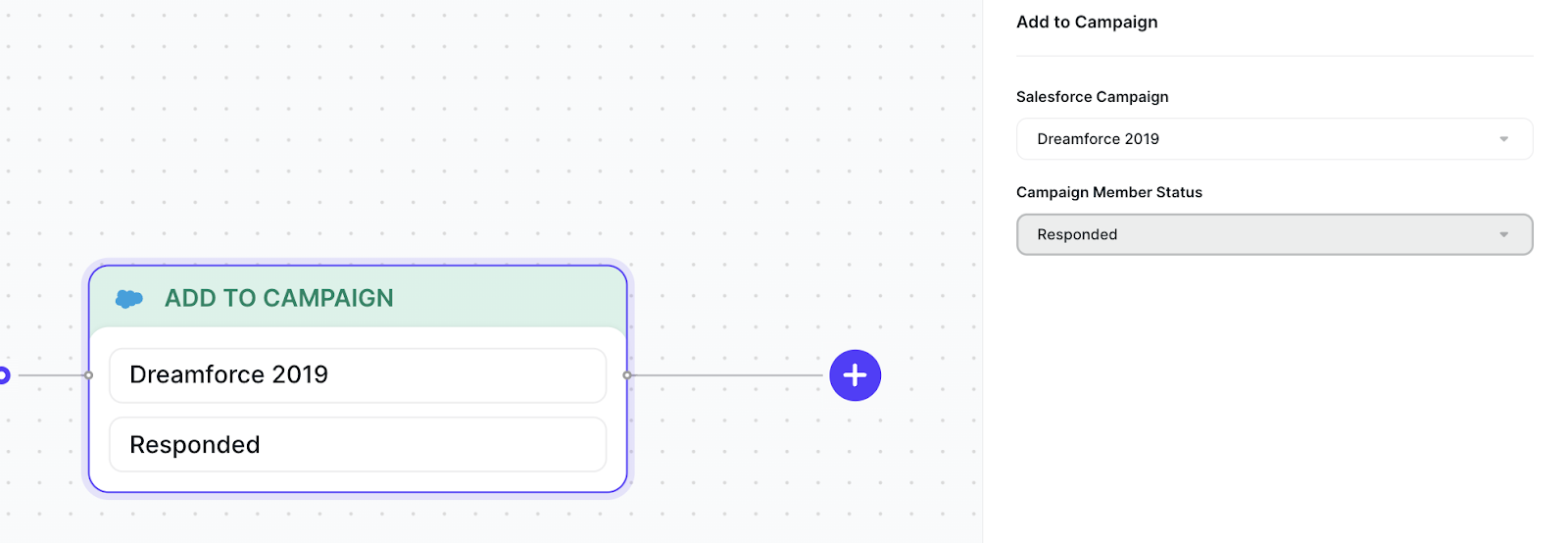Click the arrow on Responded dropdown

click(x=1503, y=235)
